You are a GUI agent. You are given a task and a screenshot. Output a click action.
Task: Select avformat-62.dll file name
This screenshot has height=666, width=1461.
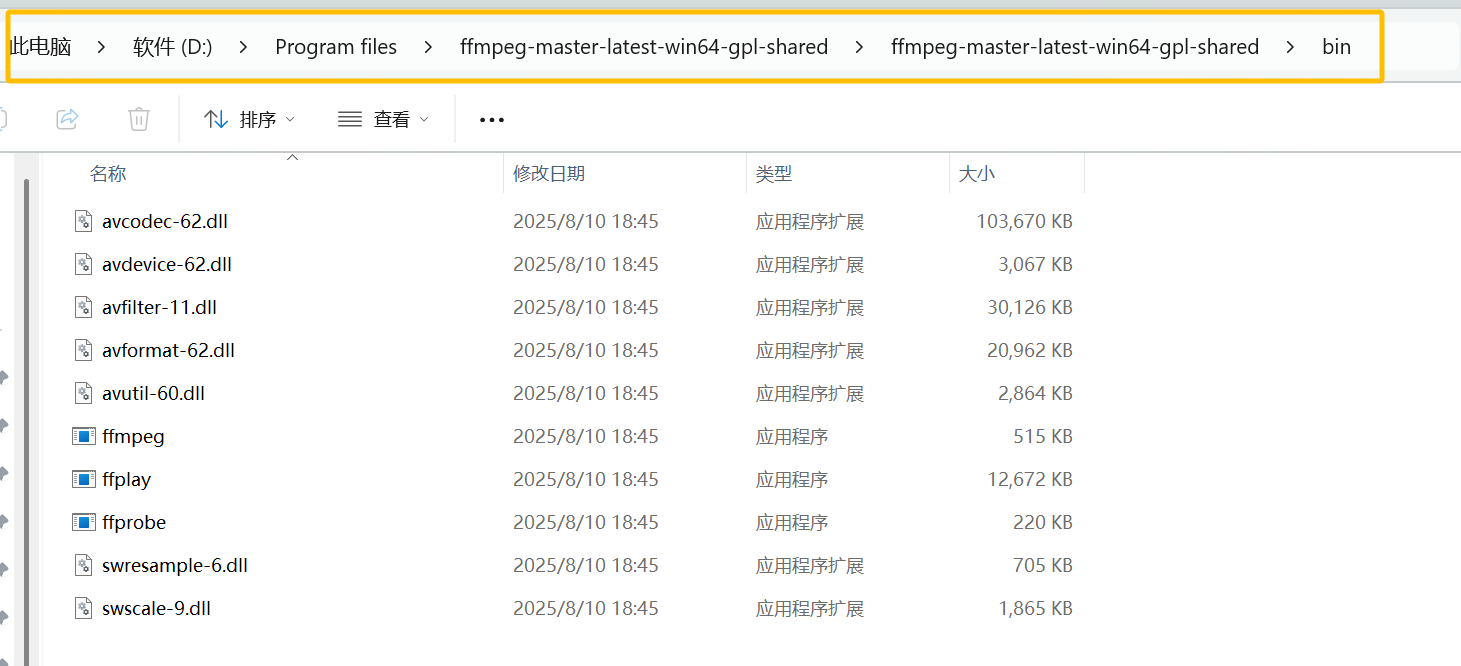pos(168,350)
